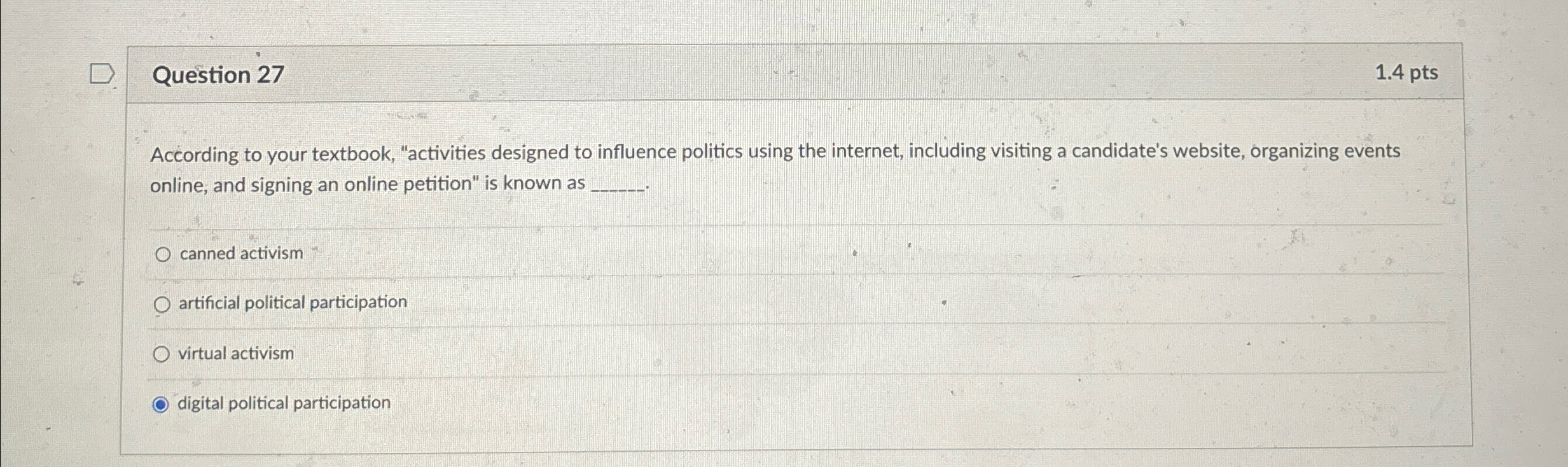Select the 'artificial political participation' radio button

163,303
